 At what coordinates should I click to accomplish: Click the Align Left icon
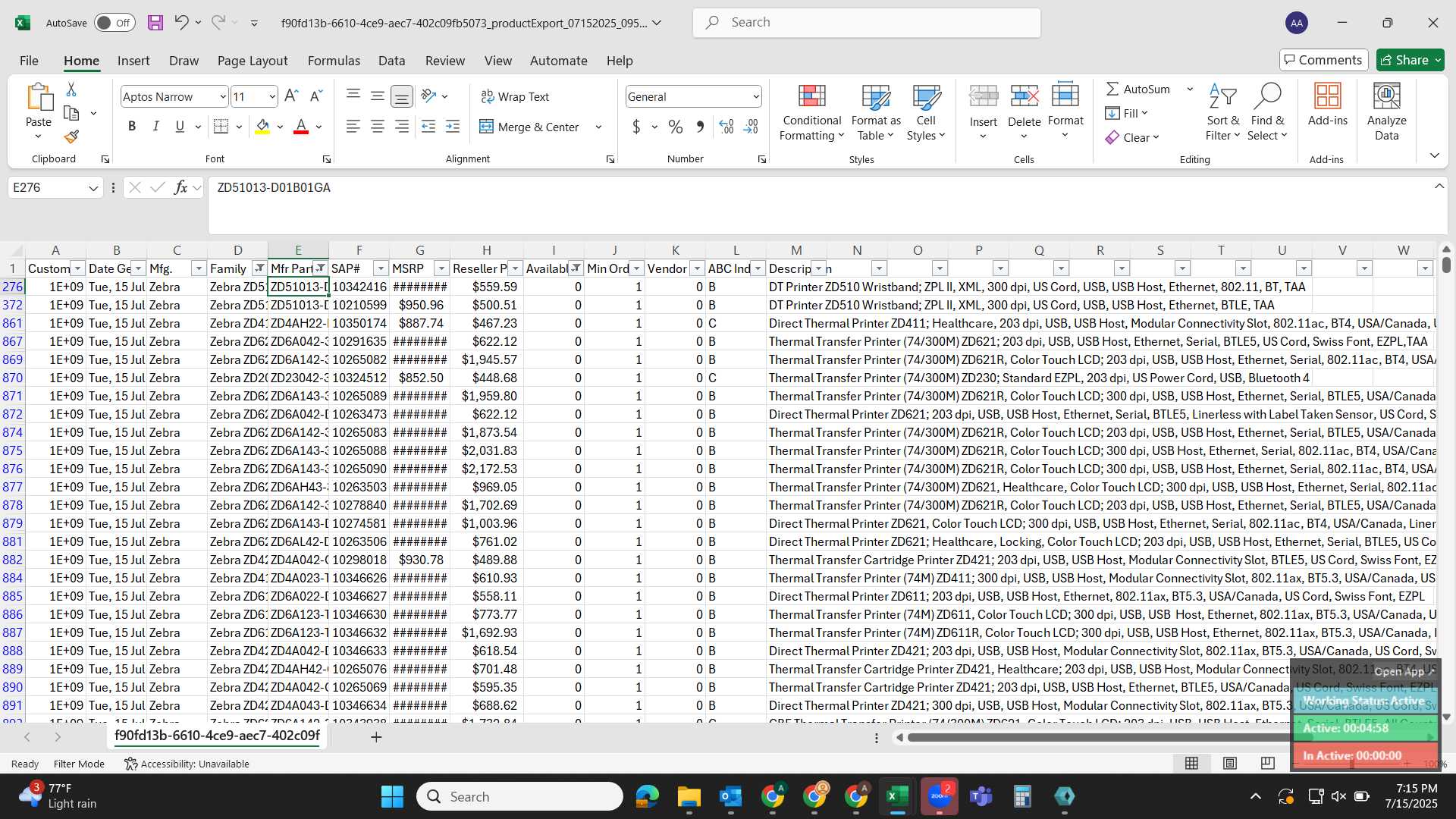[353, 127]
